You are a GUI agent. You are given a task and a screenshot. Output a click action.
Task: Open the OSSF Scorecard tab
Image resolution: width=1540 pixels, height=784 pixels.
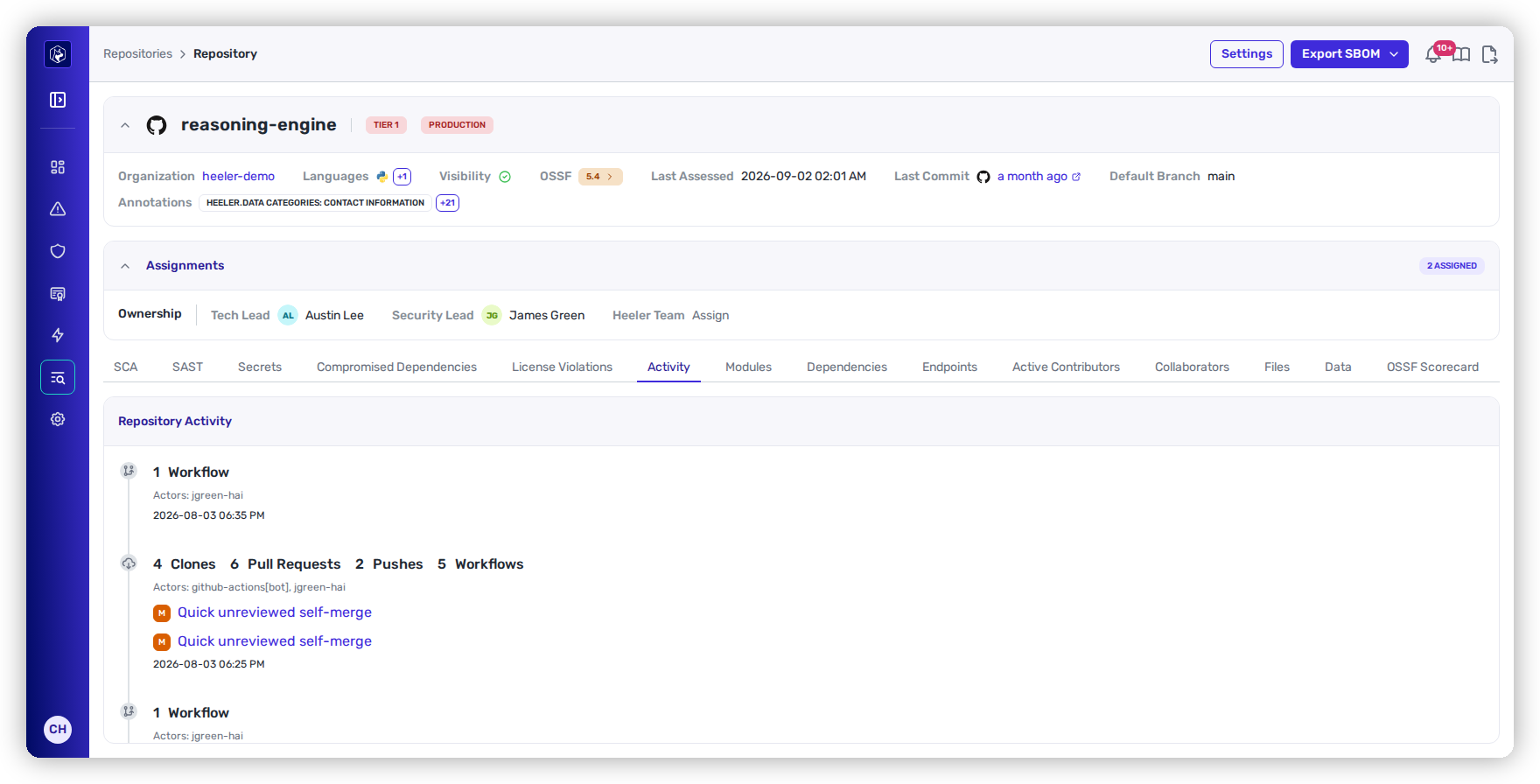click(x=1432, y=367)
